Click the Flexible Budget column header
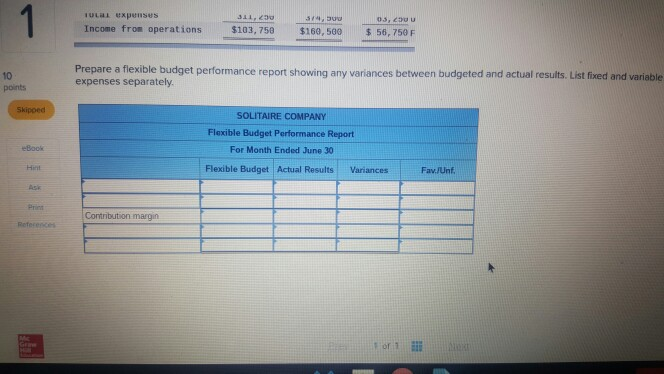This screenshot has width=664, height=374. [237, 169]
